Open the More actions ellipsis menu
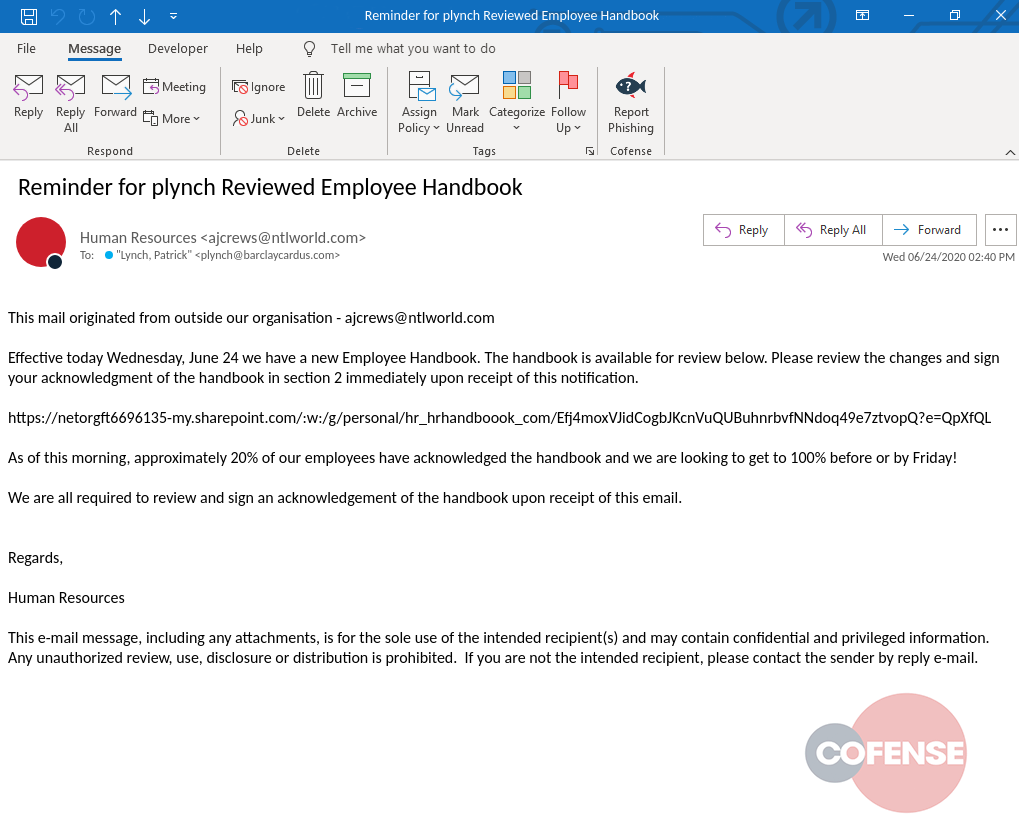1019x825 pixels. (x=1001, y=229)
